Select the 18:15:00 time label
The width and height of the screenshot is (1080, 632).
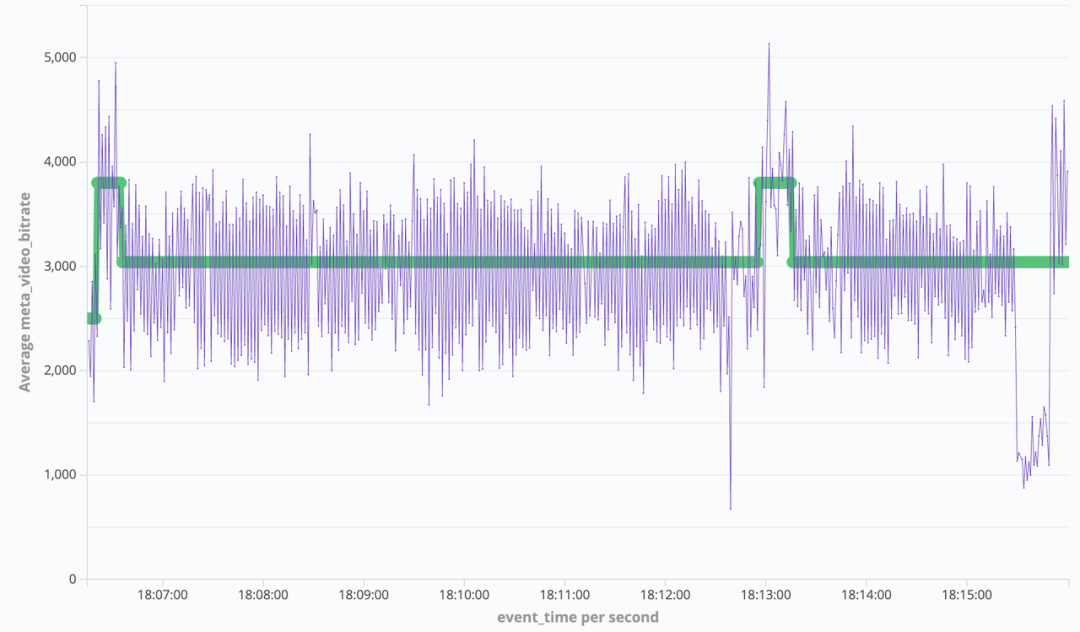point(966,594)
